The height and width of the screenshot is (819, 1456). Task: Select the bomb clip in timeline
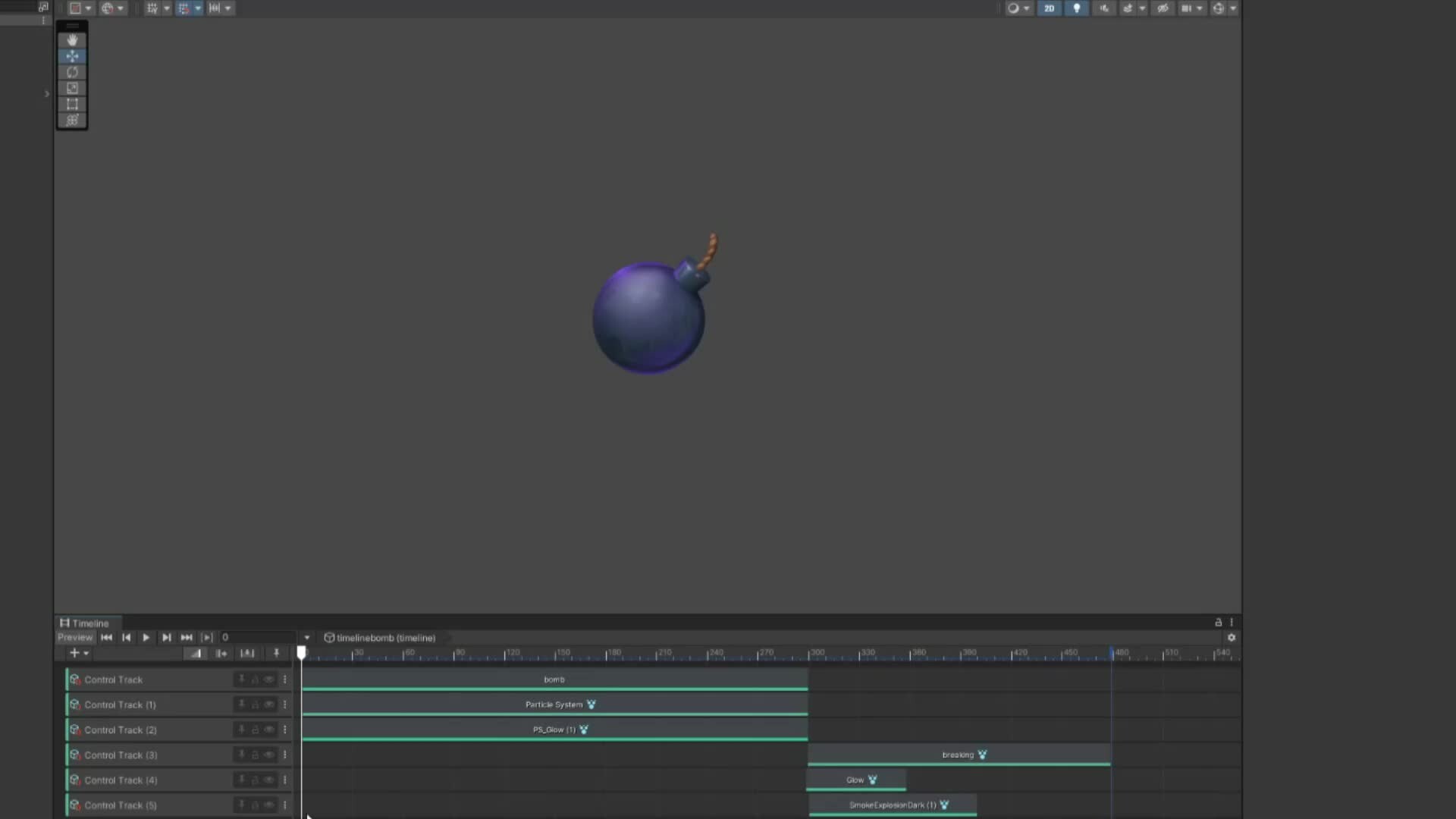point(554,679)
